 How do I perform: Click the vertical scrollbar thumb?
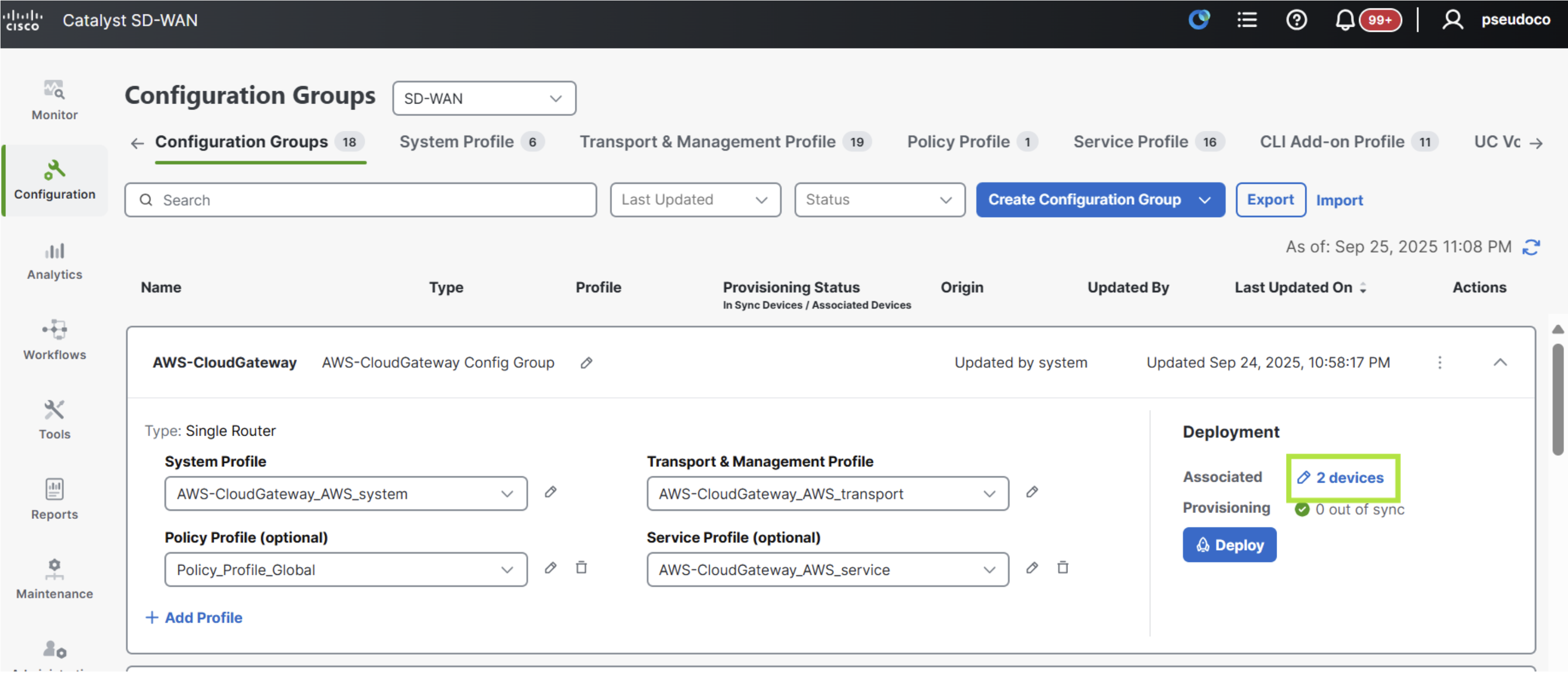click(x=1558, y=399)
